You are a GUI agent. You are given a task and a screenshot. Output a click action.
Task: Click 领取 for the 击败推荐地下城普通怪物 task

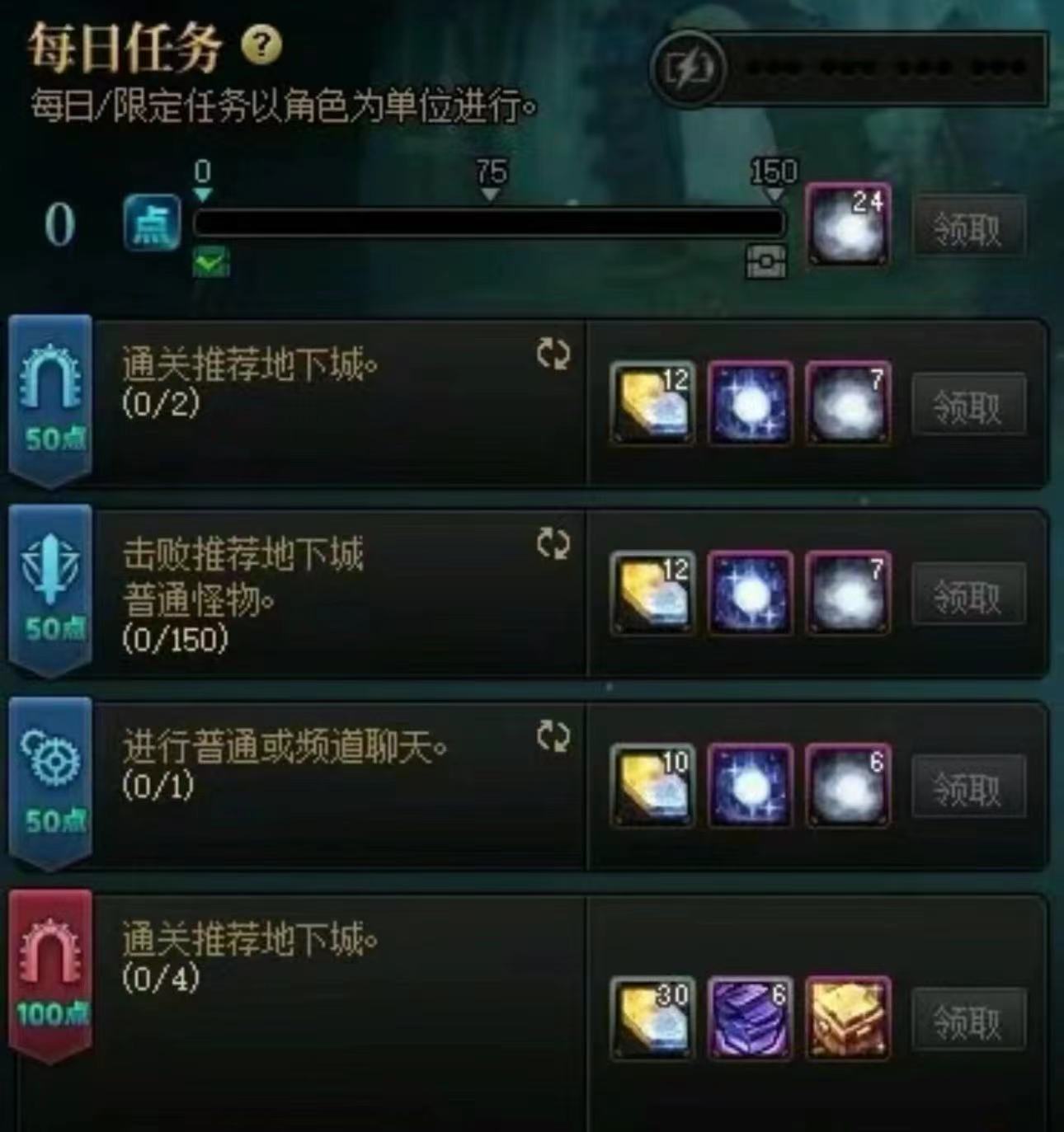[968, 594]
